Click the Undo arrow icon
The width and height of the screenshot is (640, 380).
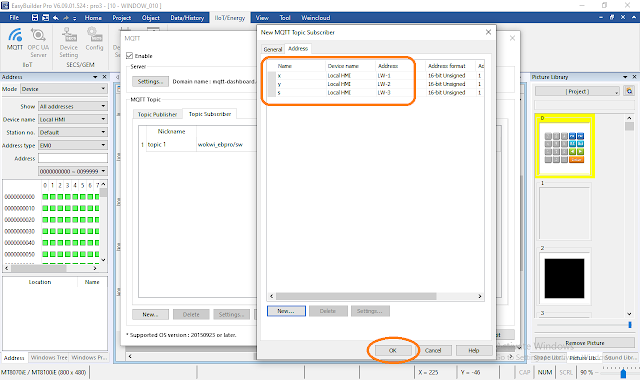pos(56,18)
